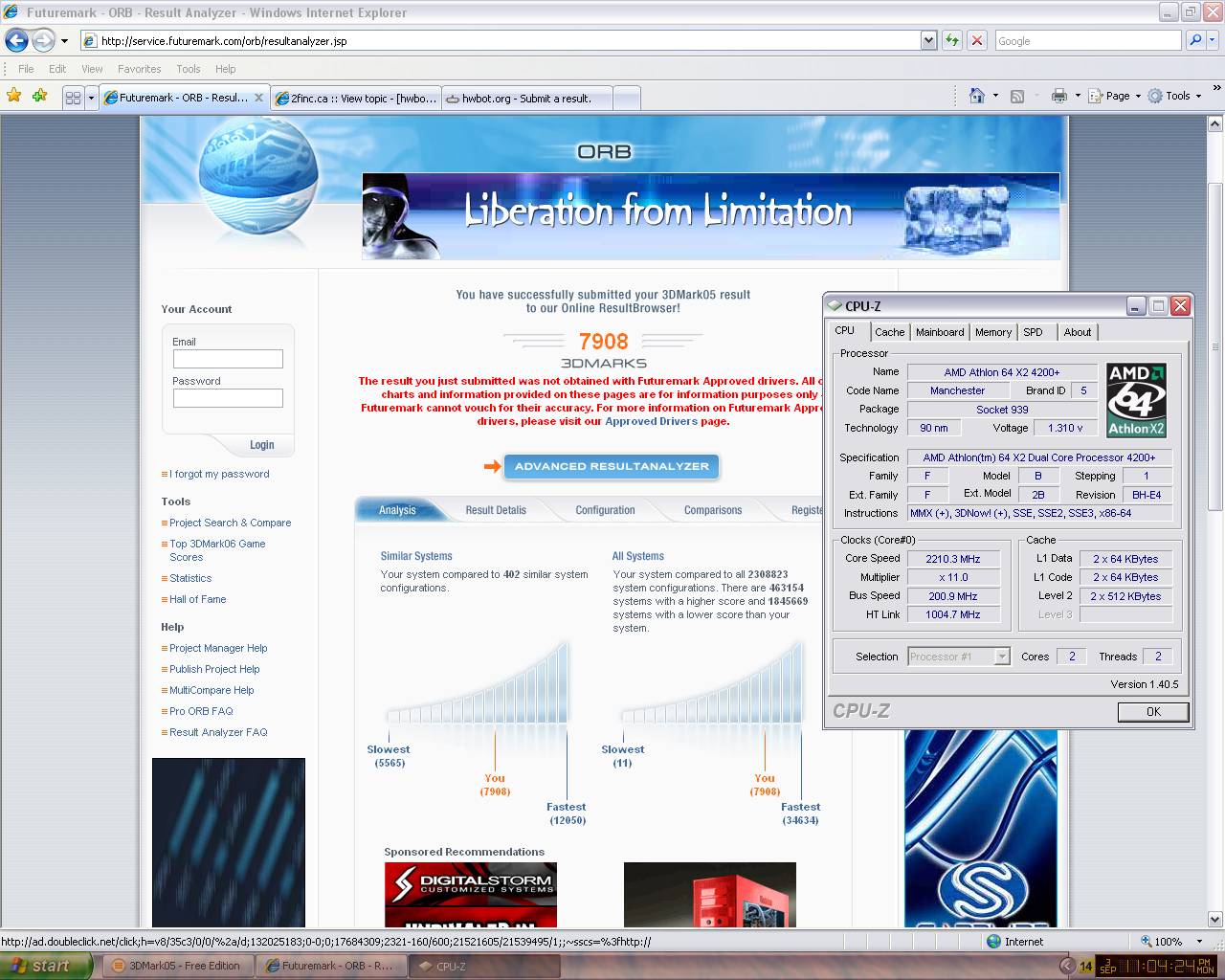Click OK in the CPU-Z window
Screen dimensions: 1225x980
point(1153,711)
